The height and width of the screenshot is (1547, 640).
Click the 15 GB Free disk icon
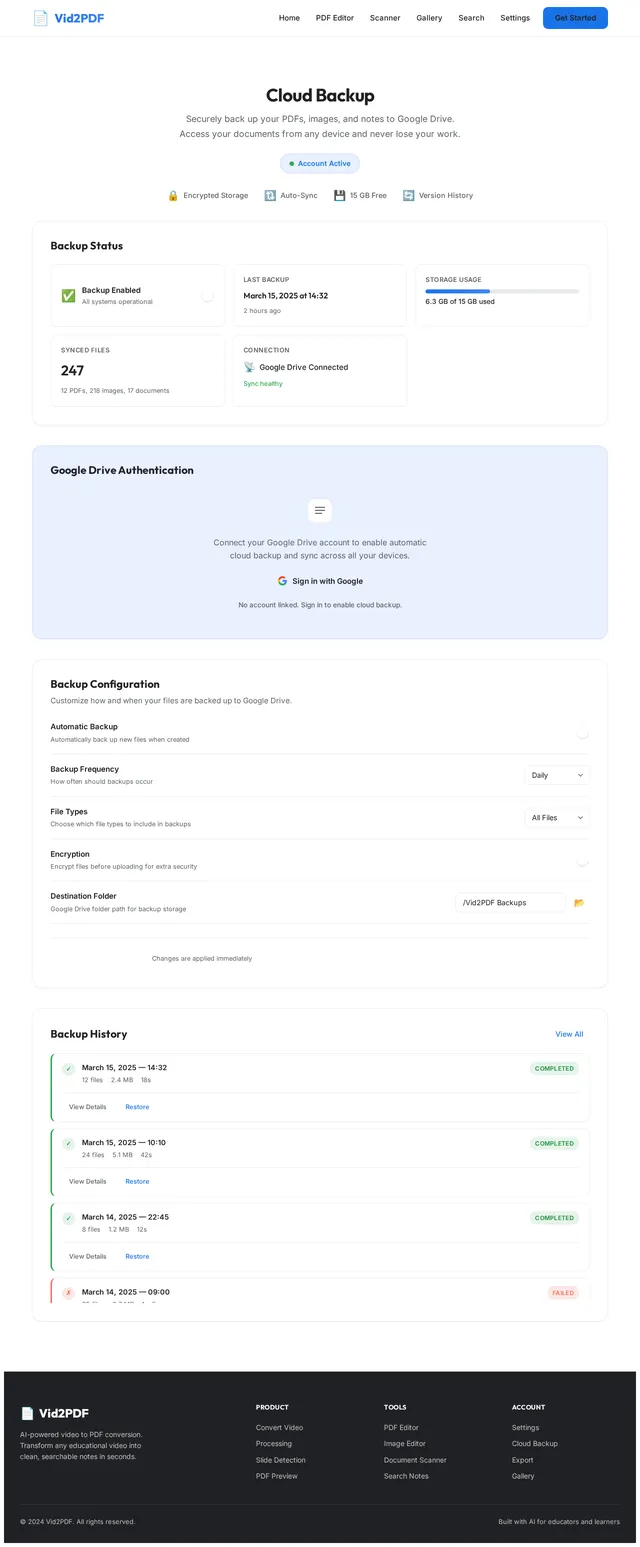pyautogui.click(x=340, y=196)
